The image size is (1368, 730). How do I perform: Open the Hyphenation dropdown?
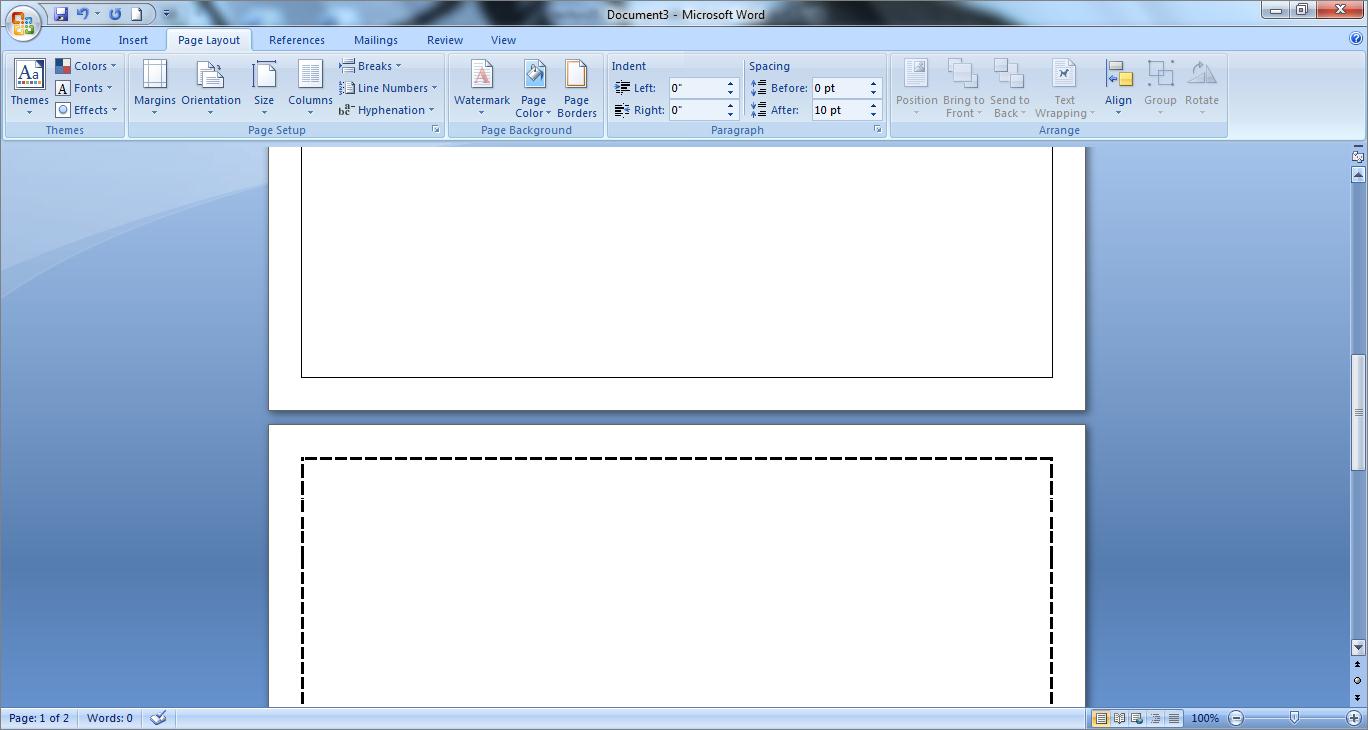pyautogui.click(x=387, y=110)
